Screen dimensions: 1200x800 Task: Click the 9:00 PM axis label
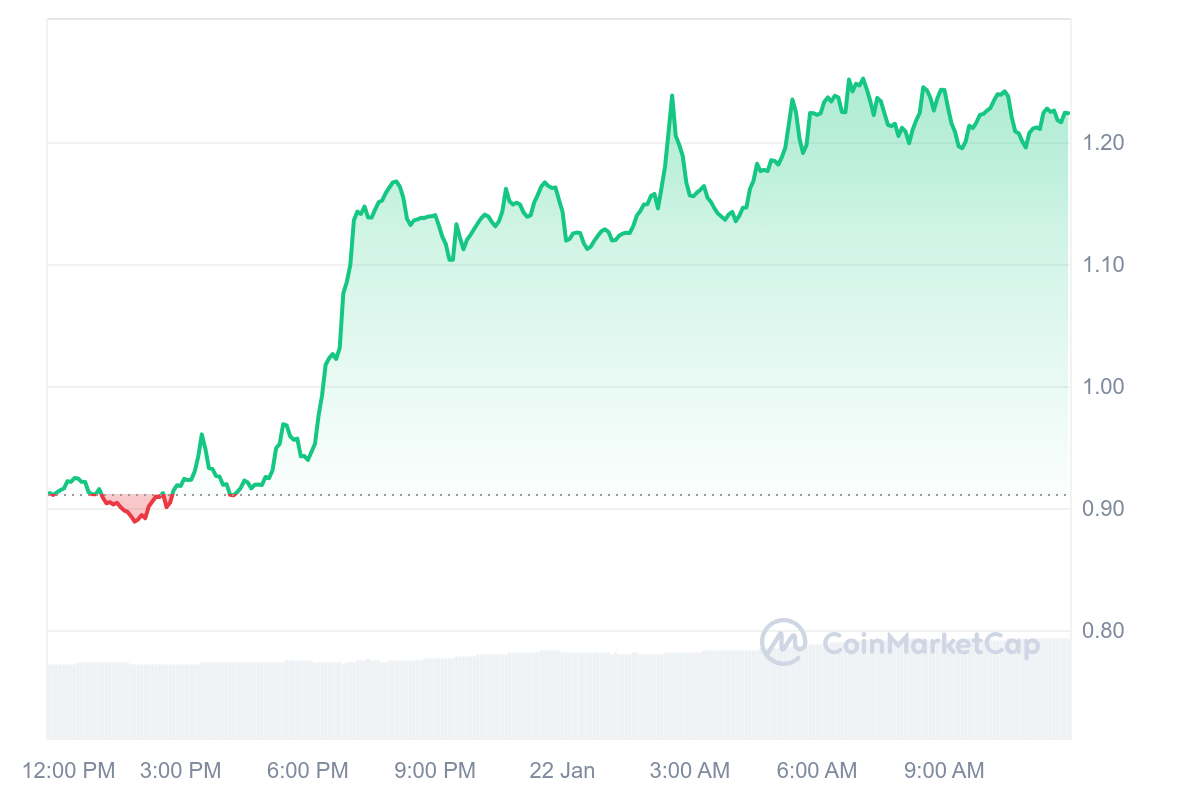[435, 771]
